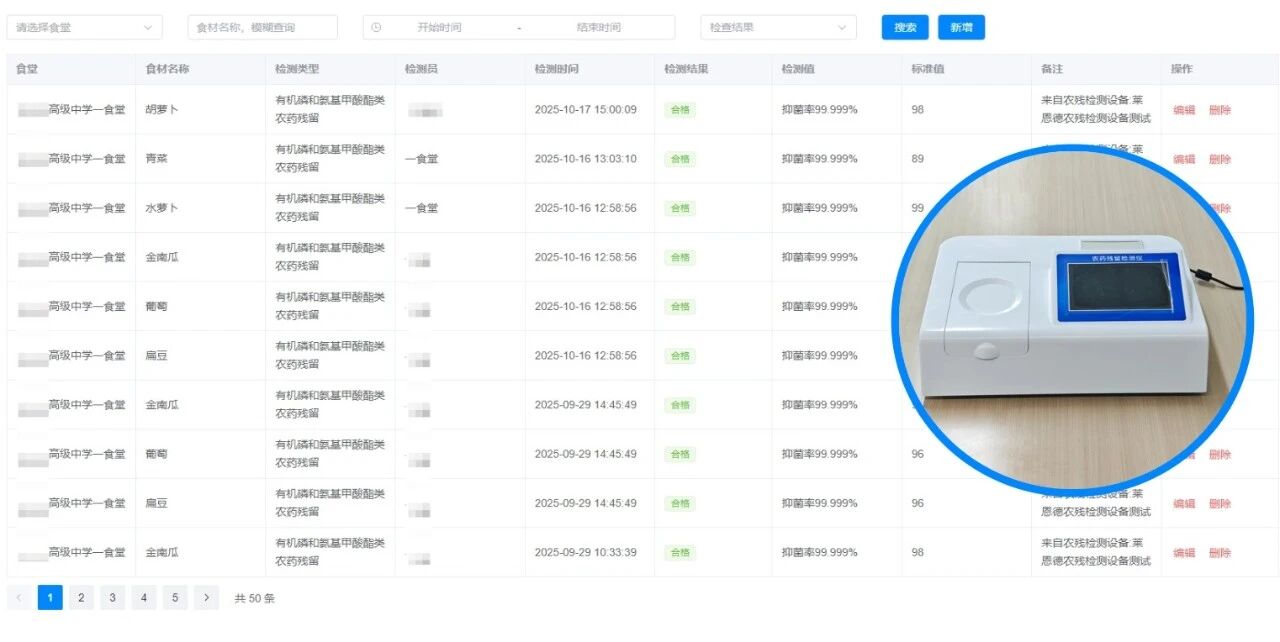Expand the inspection result dropdown
This screenshot has width=1280, height=642.
click(x=777, y=28)
